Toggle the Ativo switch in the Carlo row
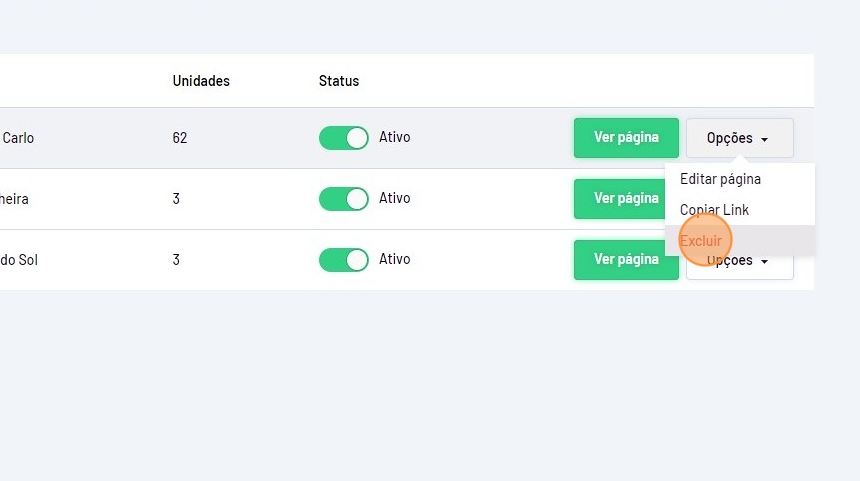Viewport: 860px width, 481px height. coord(344,138)
